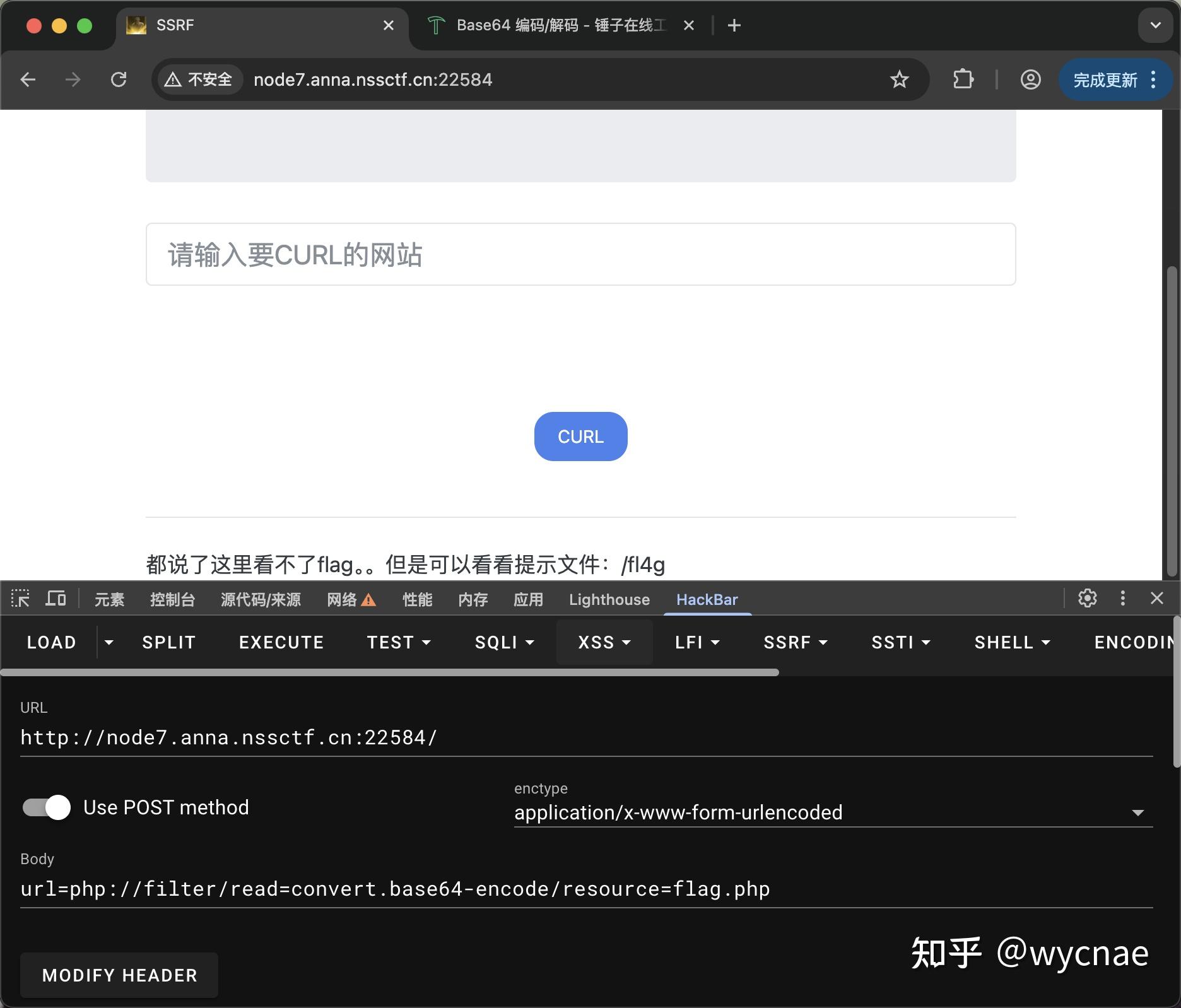Click the CURL button

click(x=580, y=436)
